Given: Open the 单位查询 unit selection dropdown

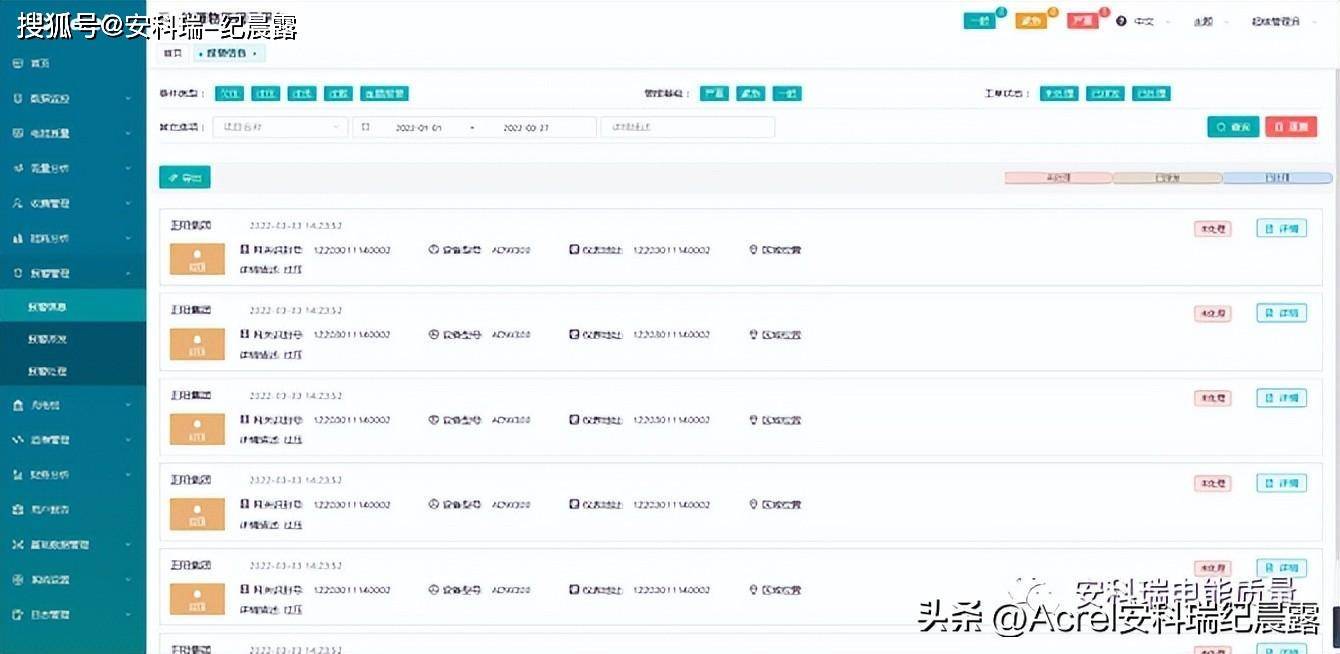Looking at the screenshot, I should pyautogui.click(x=280, y=126).
